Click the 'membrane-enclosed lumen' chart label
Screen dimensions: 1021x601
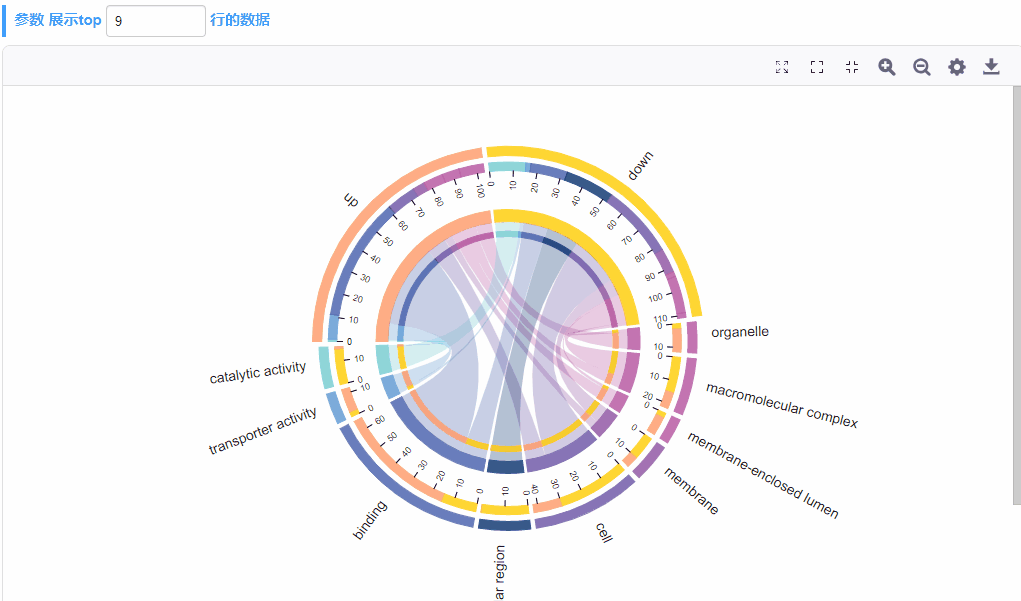pos(763,475)
